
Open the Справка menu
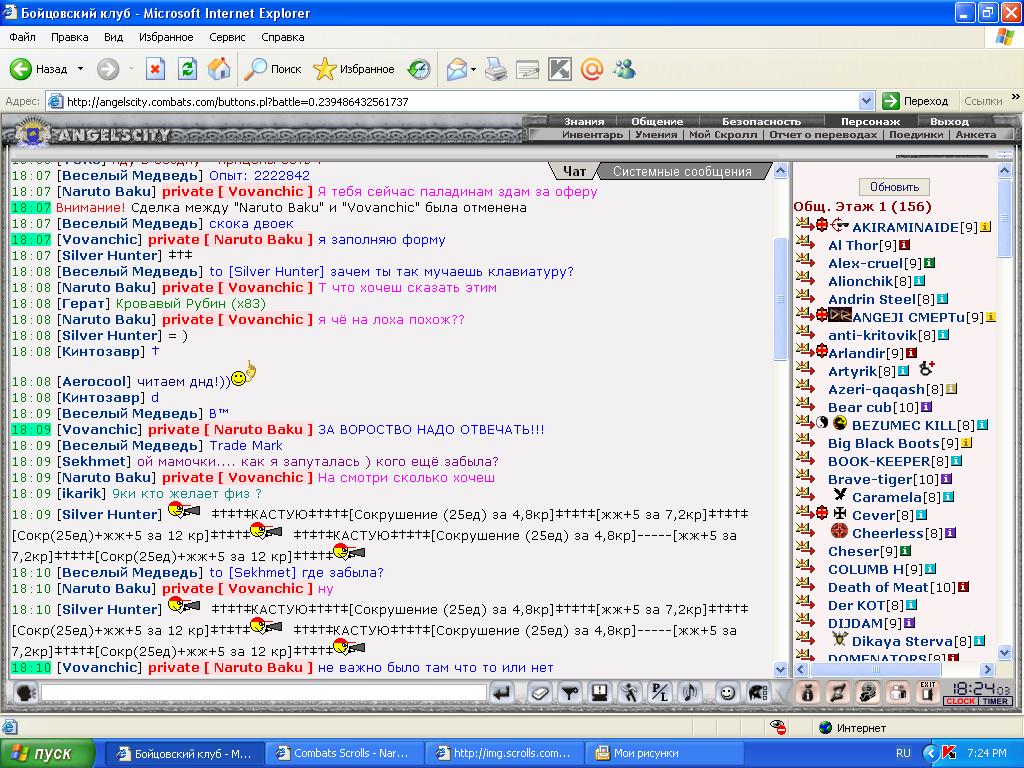click(282, 37)
